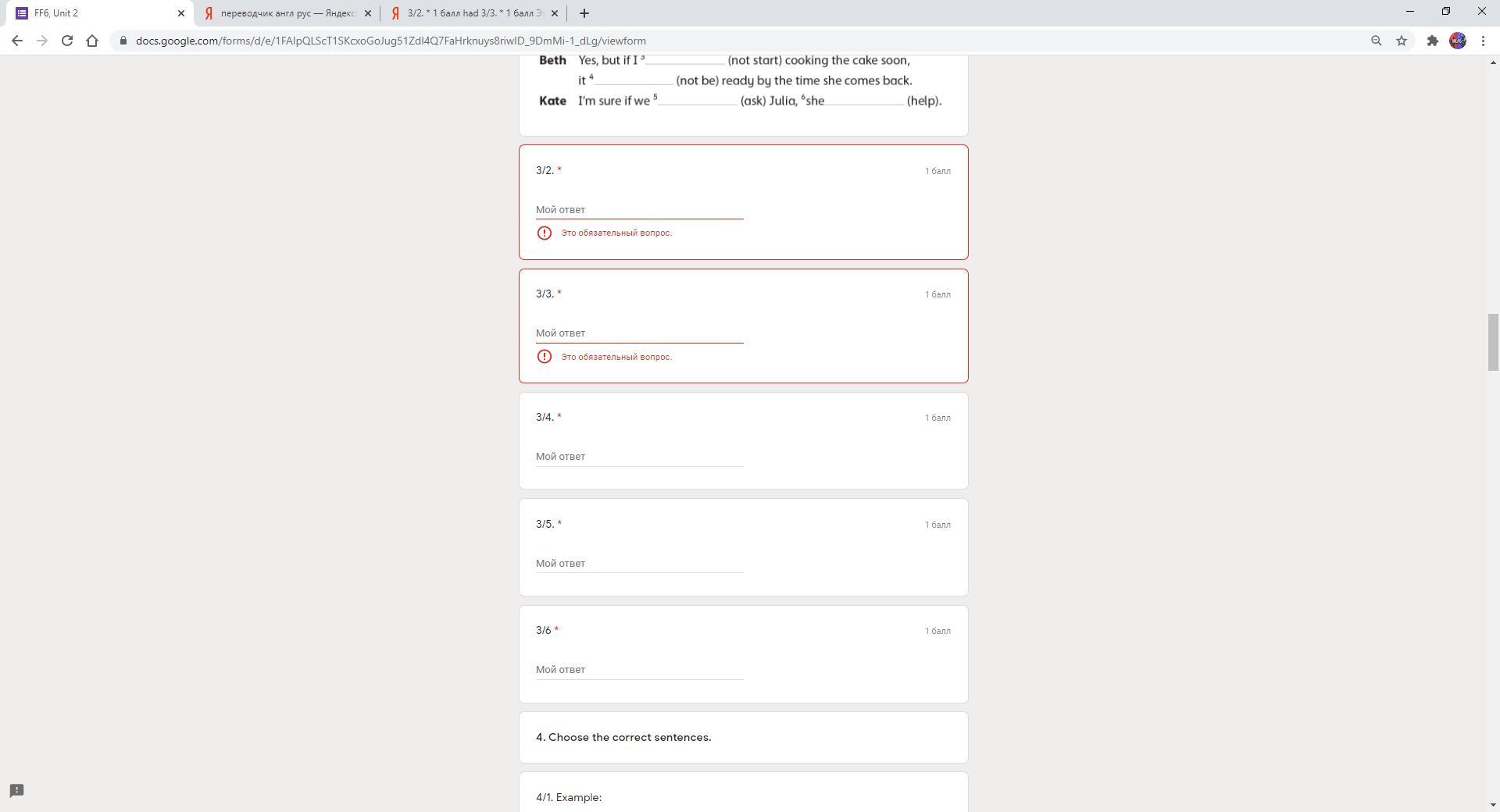Switch to the Yandex translator tab
Viewport: 1500px width, 812px height.
click(287, 13)
